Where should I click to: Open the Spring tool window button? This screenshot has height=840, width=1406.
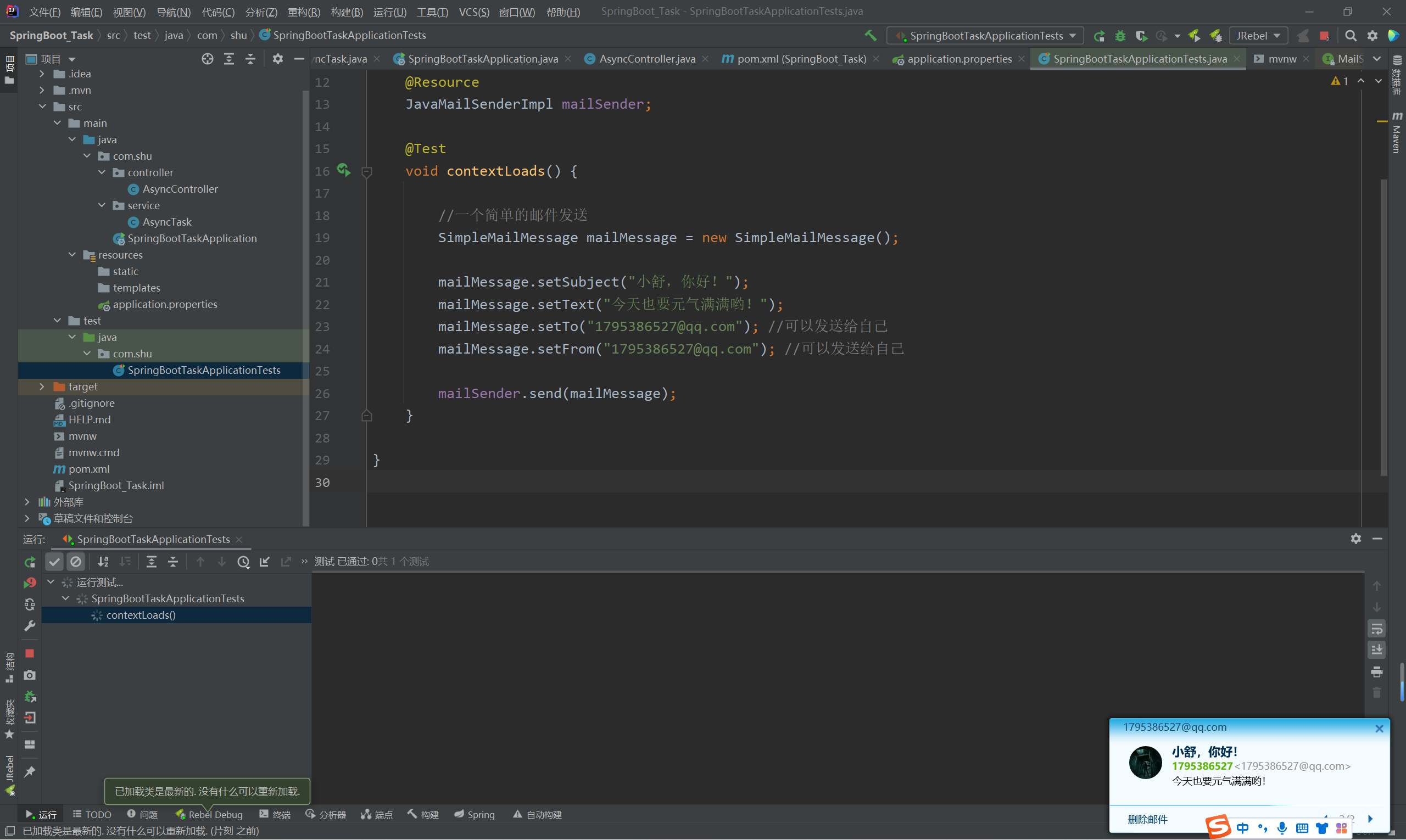click(475, 815)
